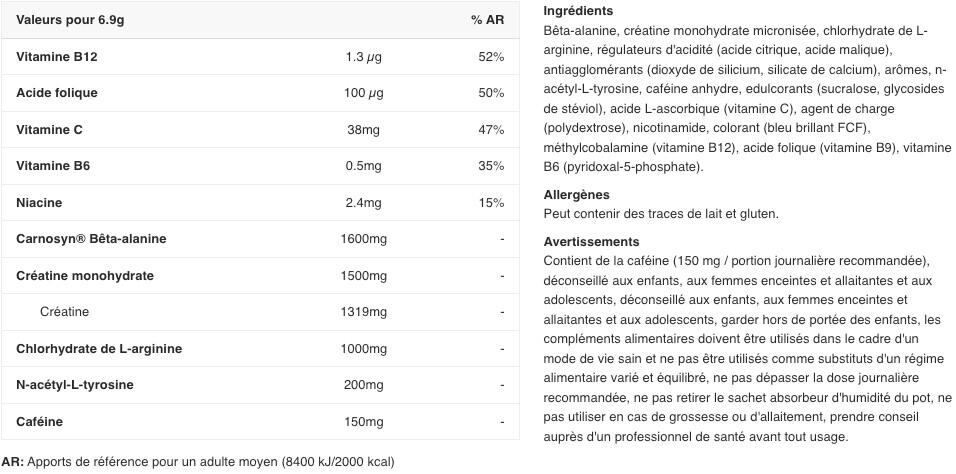956x474 pixels.
Task: Select the Vitamine B6 row label
Action: (x=53, y=166)
